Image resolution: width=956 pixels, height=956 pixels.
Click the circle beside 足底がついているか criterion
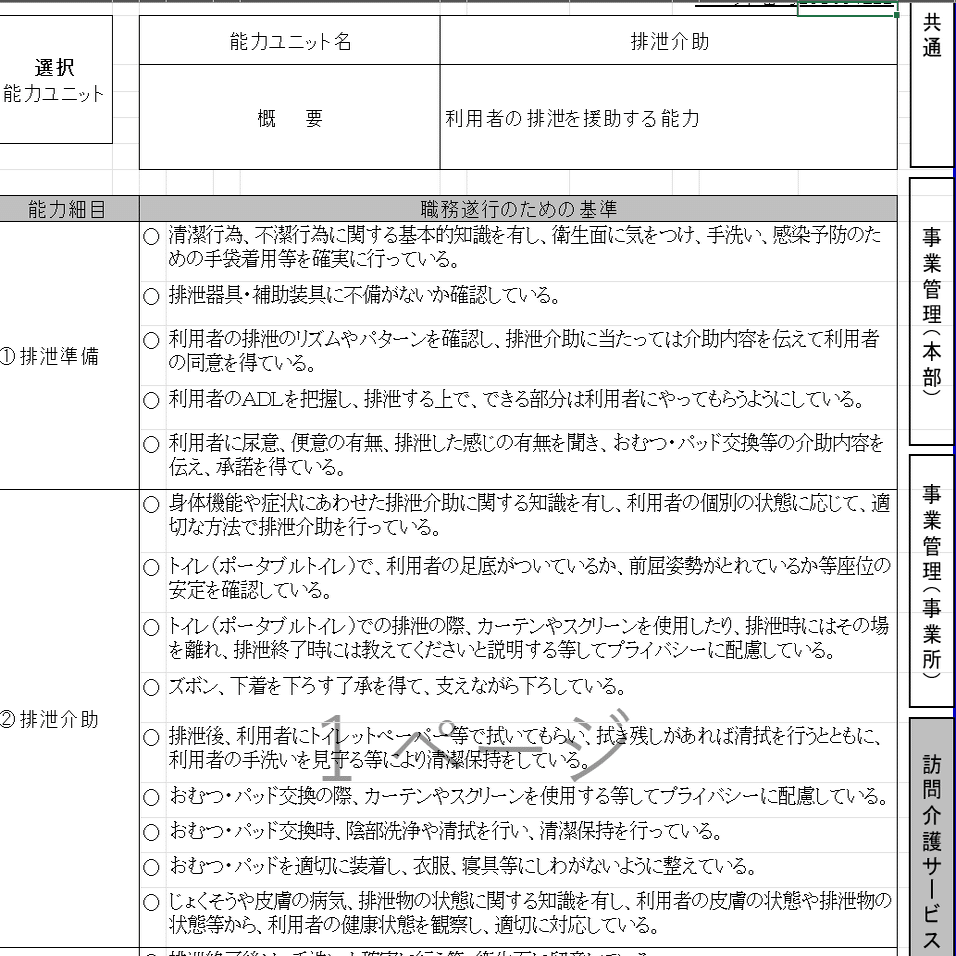(x=151, y=568)
